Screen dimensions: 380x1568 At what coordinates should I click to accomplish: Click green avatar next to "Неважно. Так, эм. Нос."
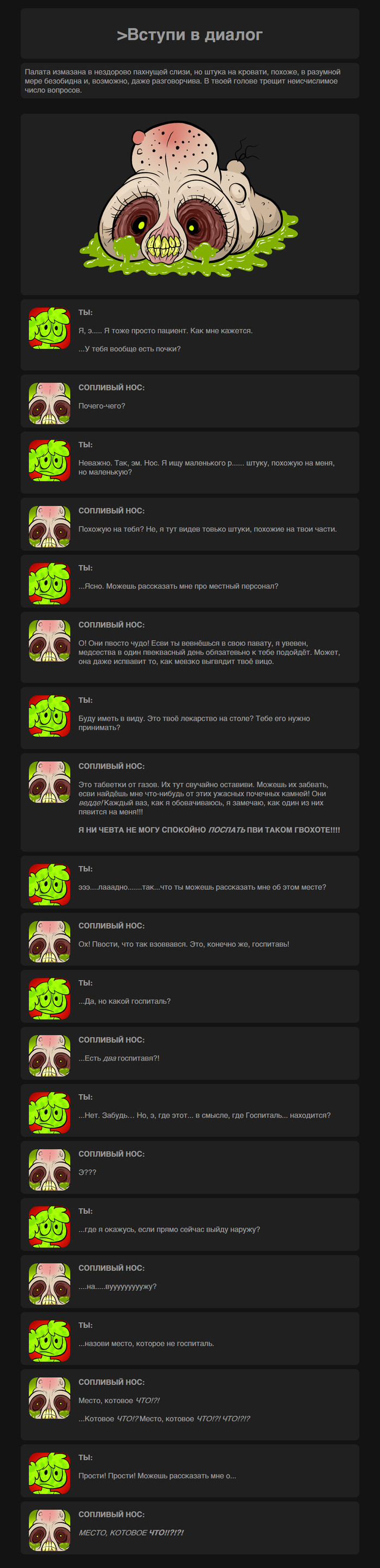pyautogui.click(x=50, y=461)
